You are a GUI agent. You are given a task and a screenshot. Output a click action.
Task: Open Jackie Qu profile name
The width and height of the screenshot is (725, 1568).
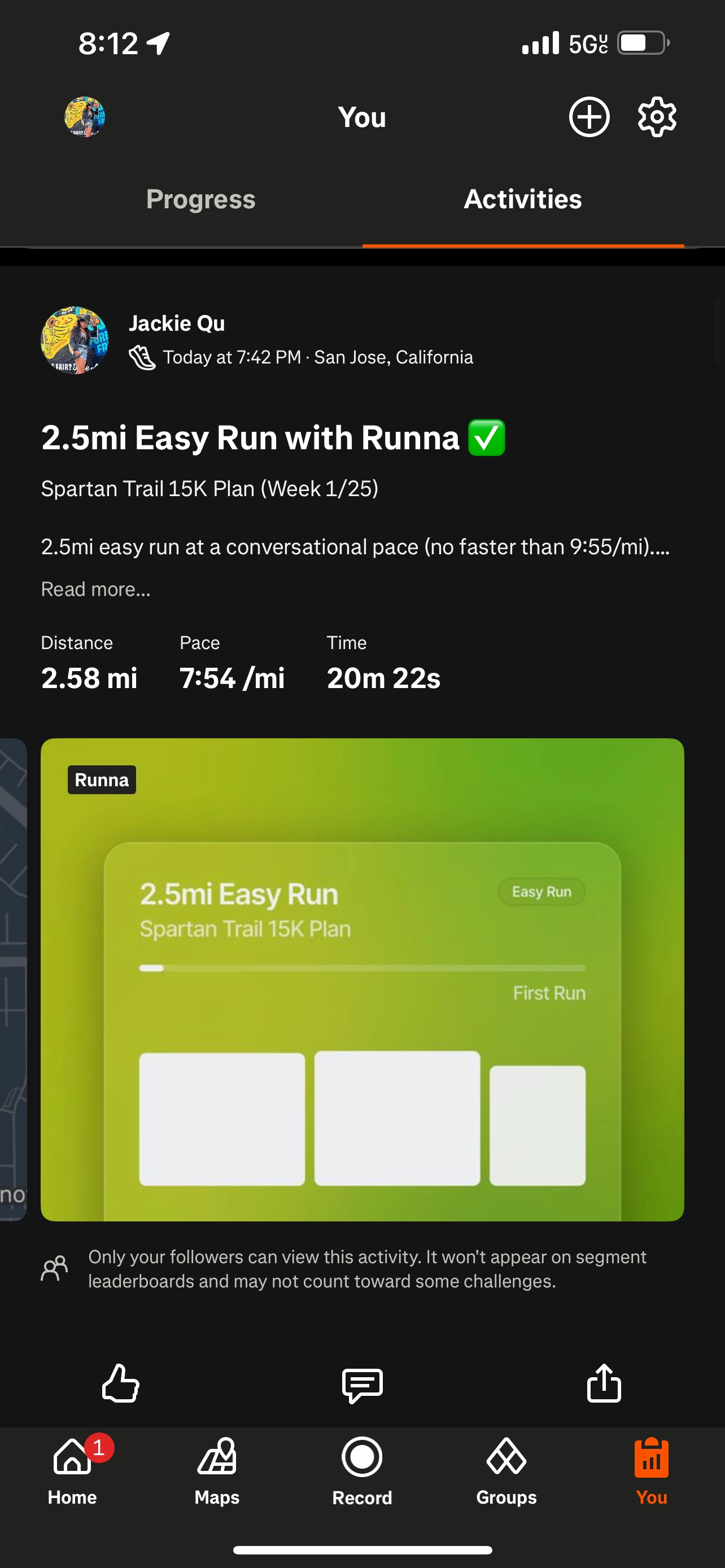click(177, 323)
